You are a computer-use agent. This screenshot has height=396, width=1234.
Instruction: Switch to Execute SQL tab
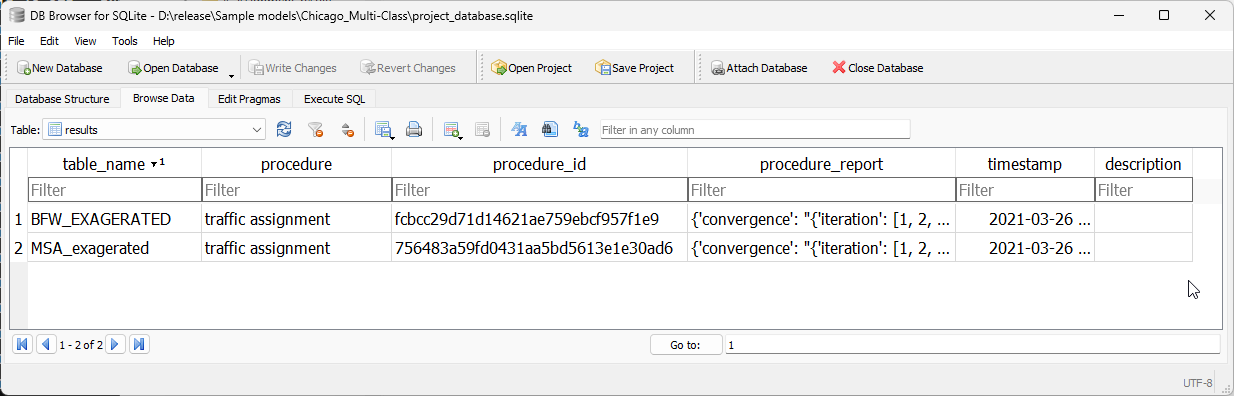click(334, 99)
